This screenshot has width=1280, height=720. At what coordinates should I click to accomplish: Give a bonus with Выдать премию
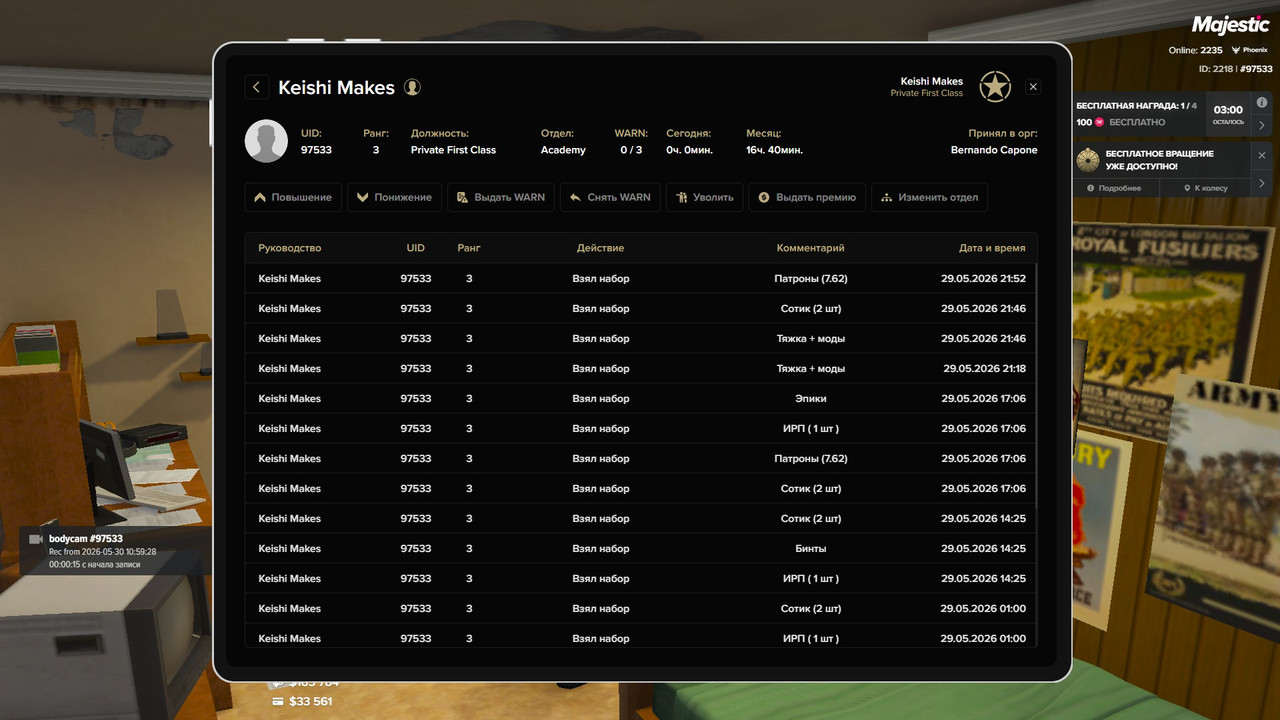pyautogui.click(x=807, y=197)
